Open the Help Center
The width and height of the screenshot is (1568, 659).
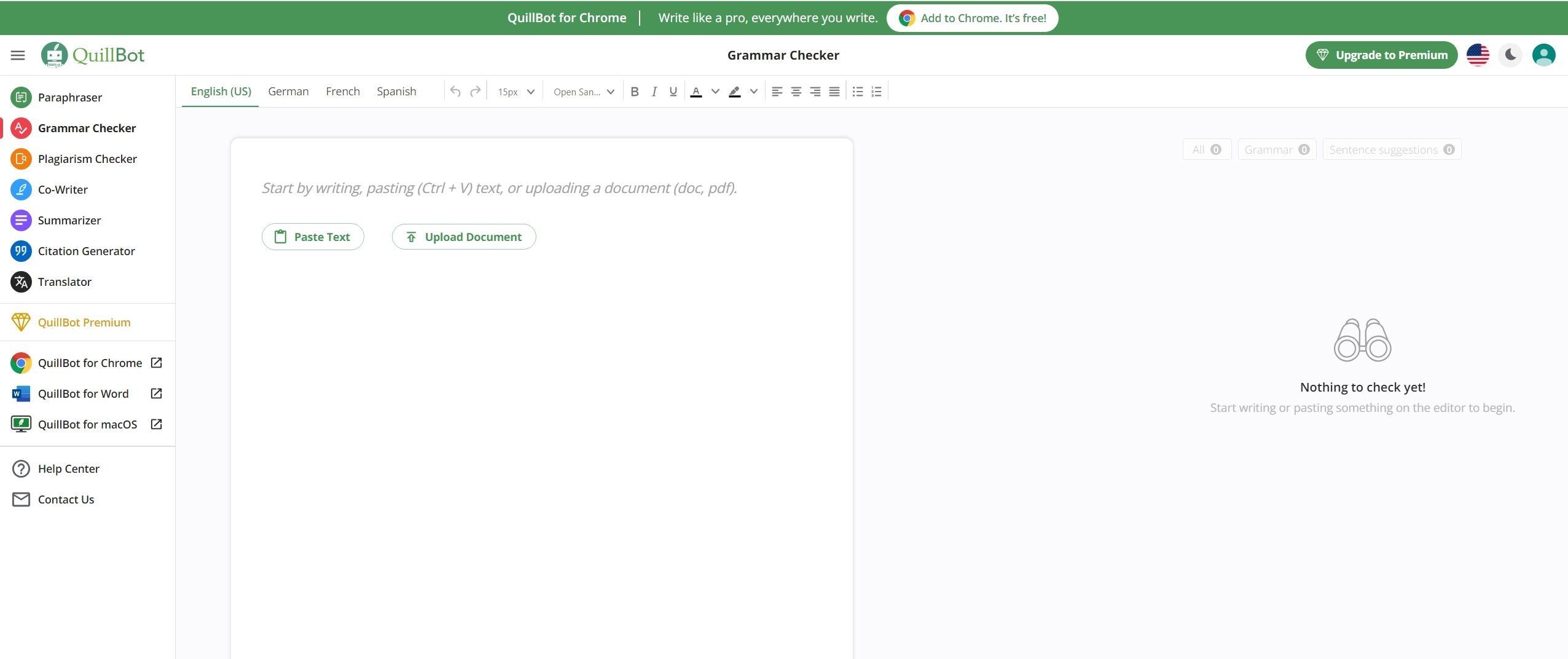[87, 468]
